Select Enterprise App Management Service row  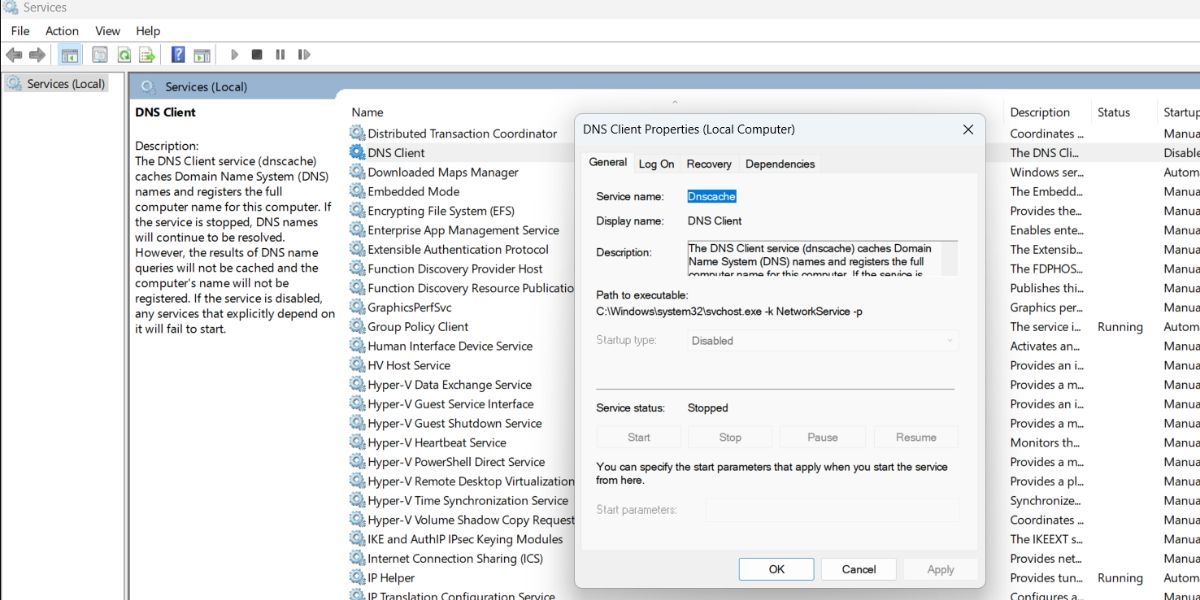(463, 230)
